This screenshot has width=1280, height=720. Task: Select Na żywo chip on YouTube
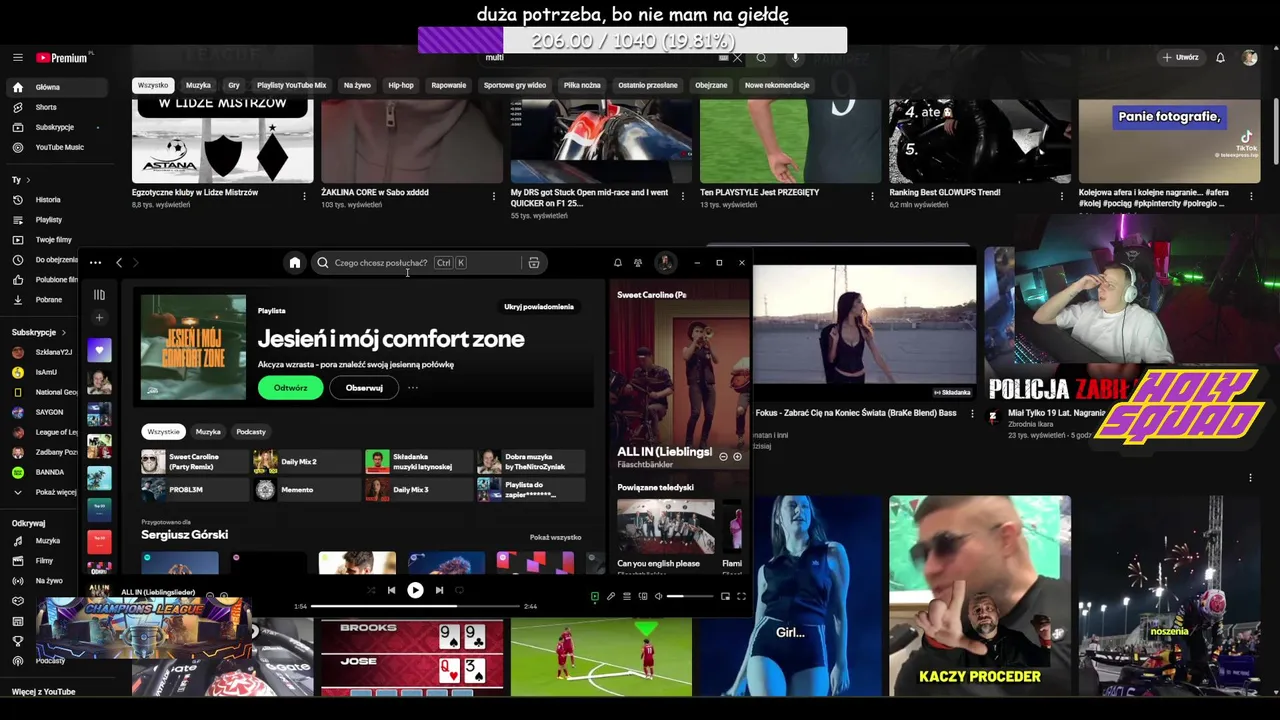(x=357, y=85)
